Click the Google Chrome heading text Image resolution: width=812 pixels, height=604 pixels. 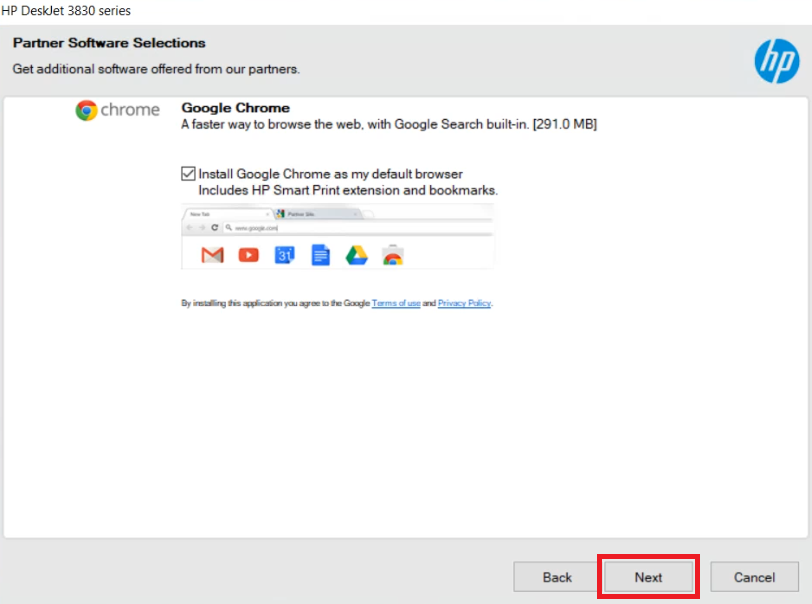click(236, 108)
